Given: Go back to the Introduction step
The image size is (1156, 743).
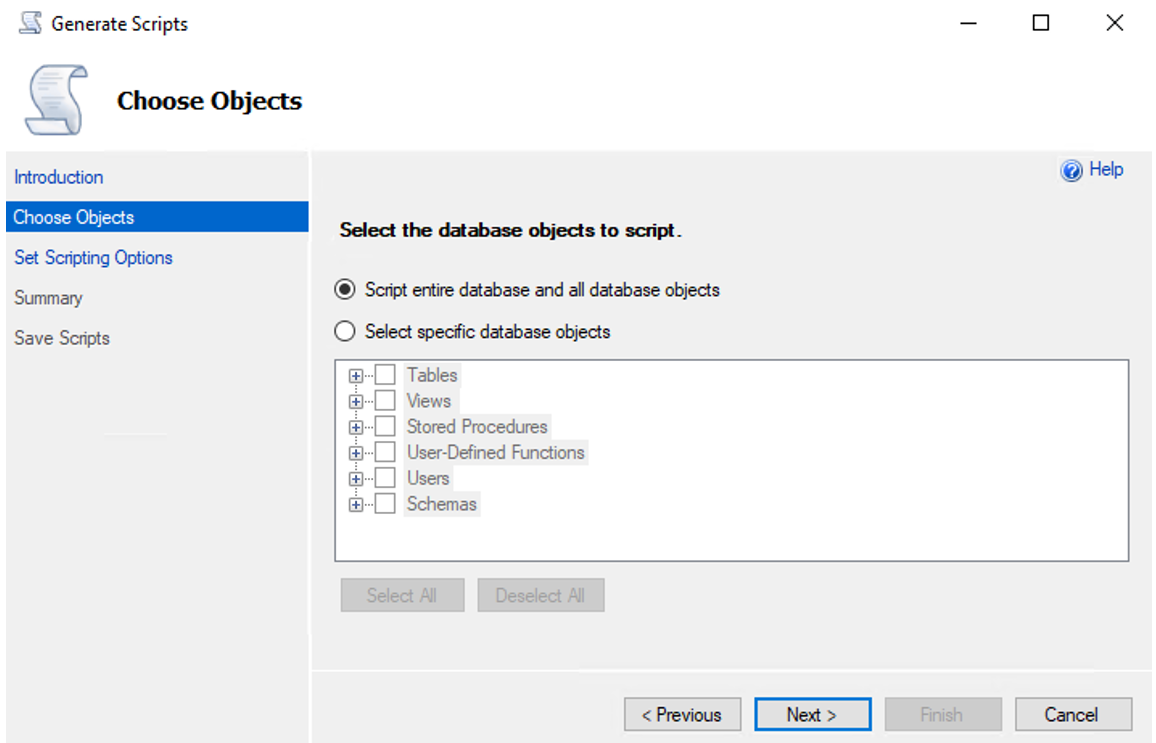Looking at the screenshot, I should 58,177.
